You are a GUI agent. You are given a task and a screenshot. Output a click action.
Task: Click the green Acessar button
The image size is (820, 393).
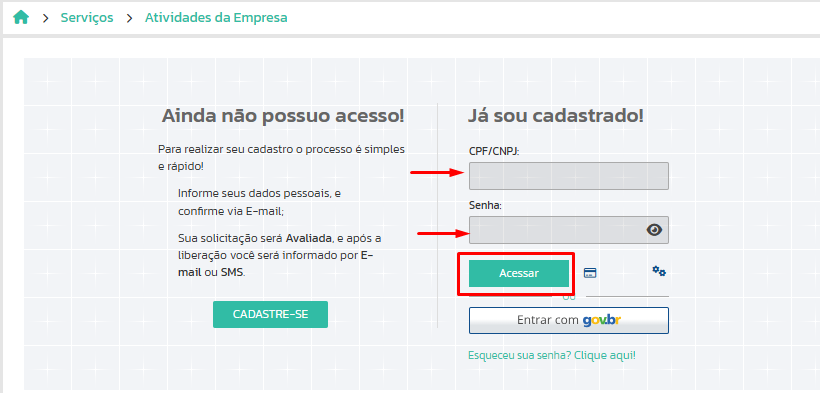coord(519,273)
